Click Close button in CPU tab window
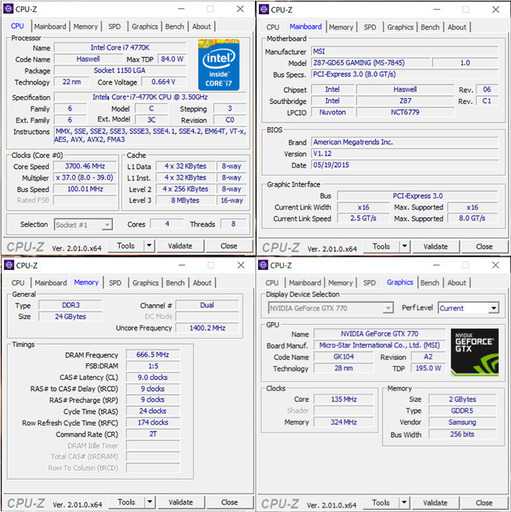Viewport: 511px width, 512px height. 229,246
